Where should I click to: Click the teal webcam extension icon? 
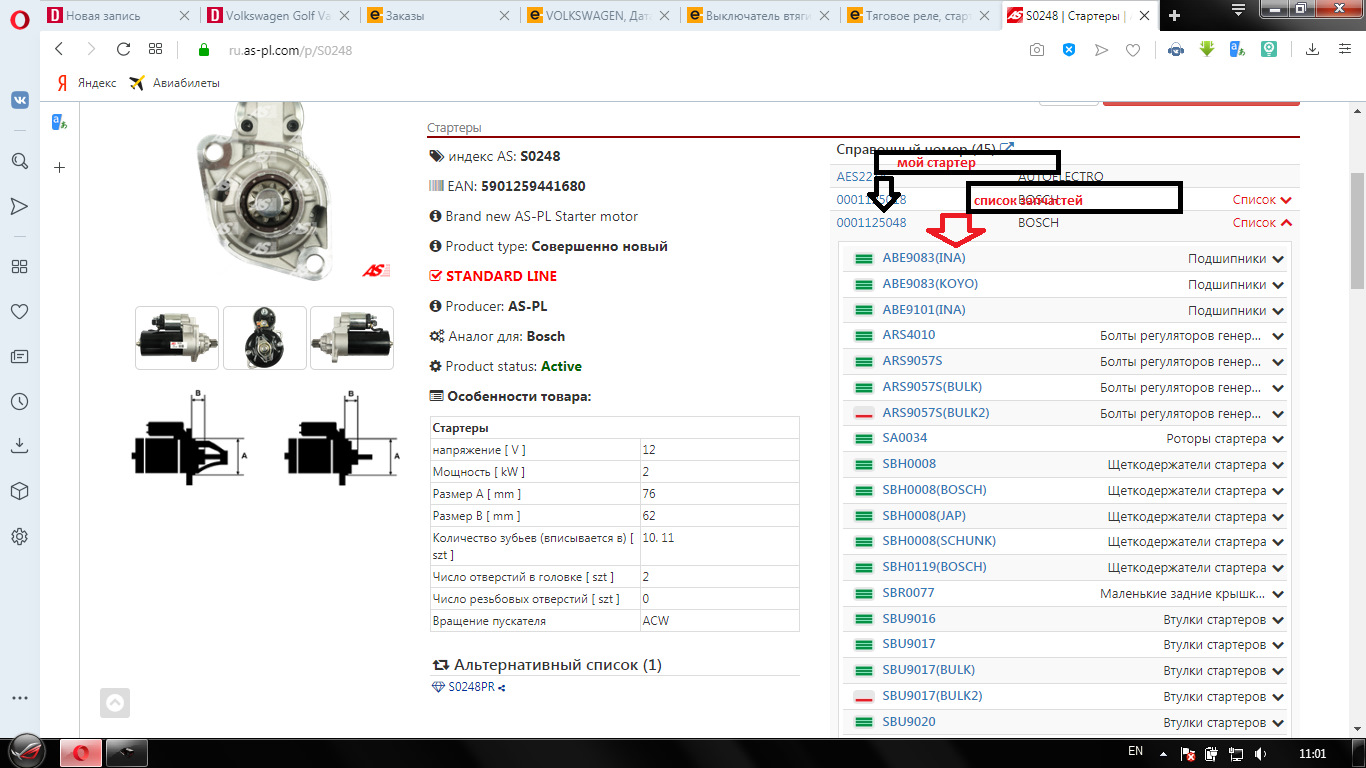[1269, 49]
